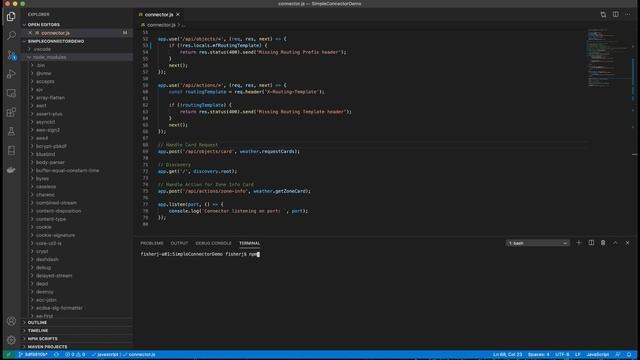640x360 pixels.
Task: Split the terminal panel
Action: point(591,243)
